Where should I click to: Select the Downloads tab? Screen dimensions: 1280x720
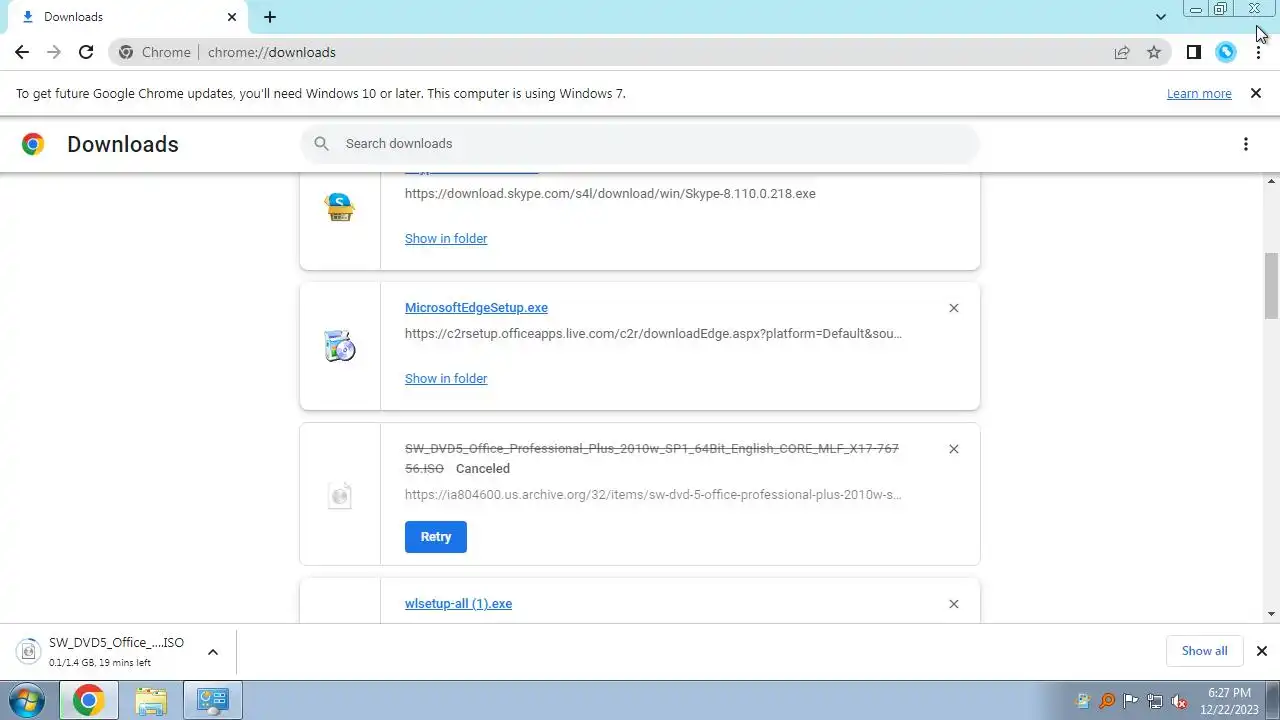[x=125, y=17]
